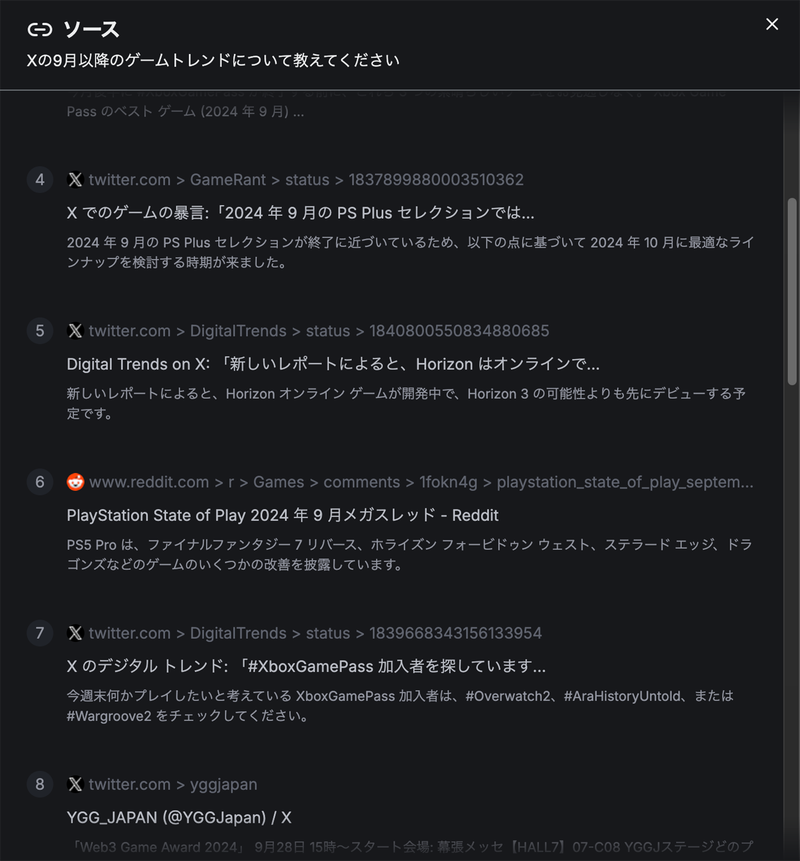Click the twitter.com yggjapan URL

tap(172, 784)
